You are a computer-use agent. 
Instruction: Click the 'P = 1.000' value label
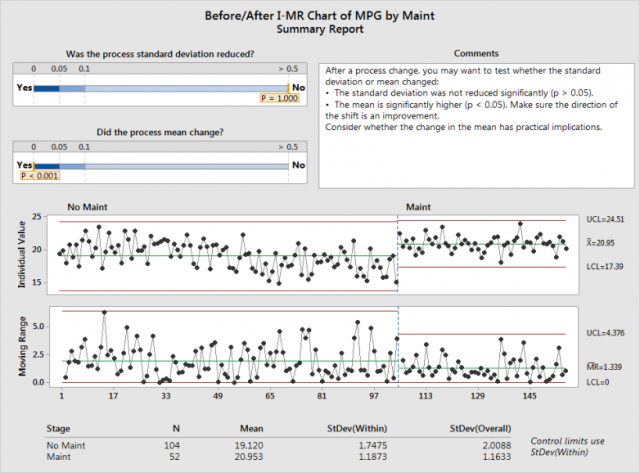pos(280,98)
